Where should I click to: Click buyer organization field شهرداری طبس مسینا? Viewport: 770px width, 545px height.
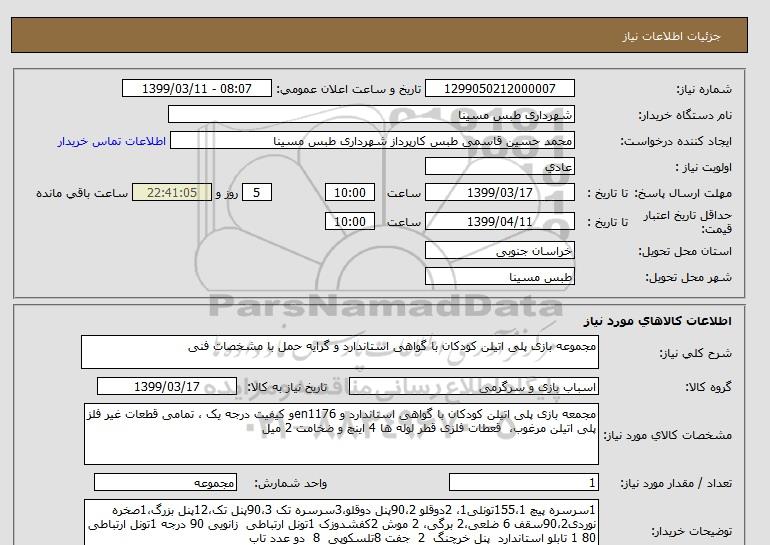tap(371, 115)
